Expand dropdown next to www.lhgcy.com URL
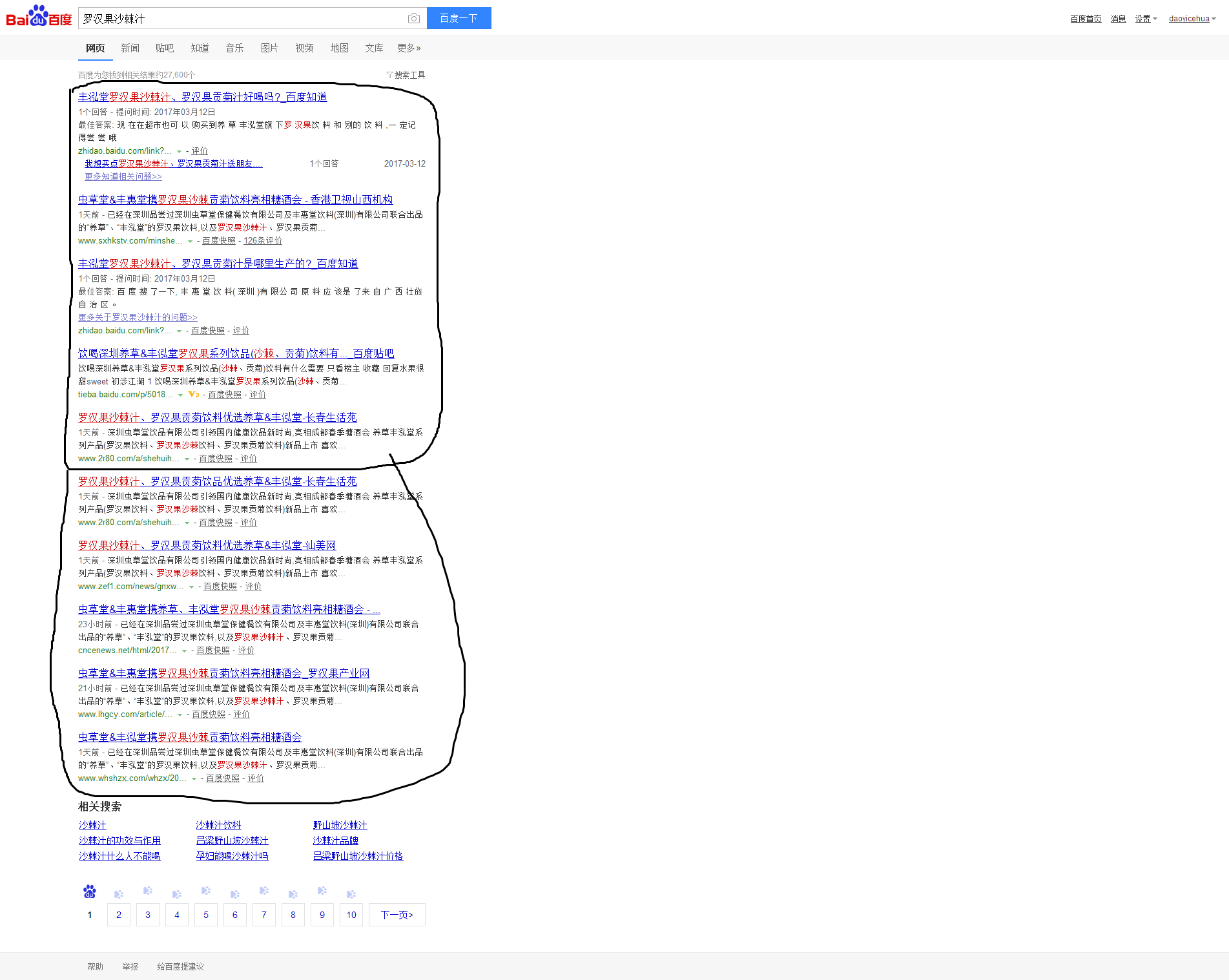Screen dimensions: 1229x980 click(x=180, y=714)
